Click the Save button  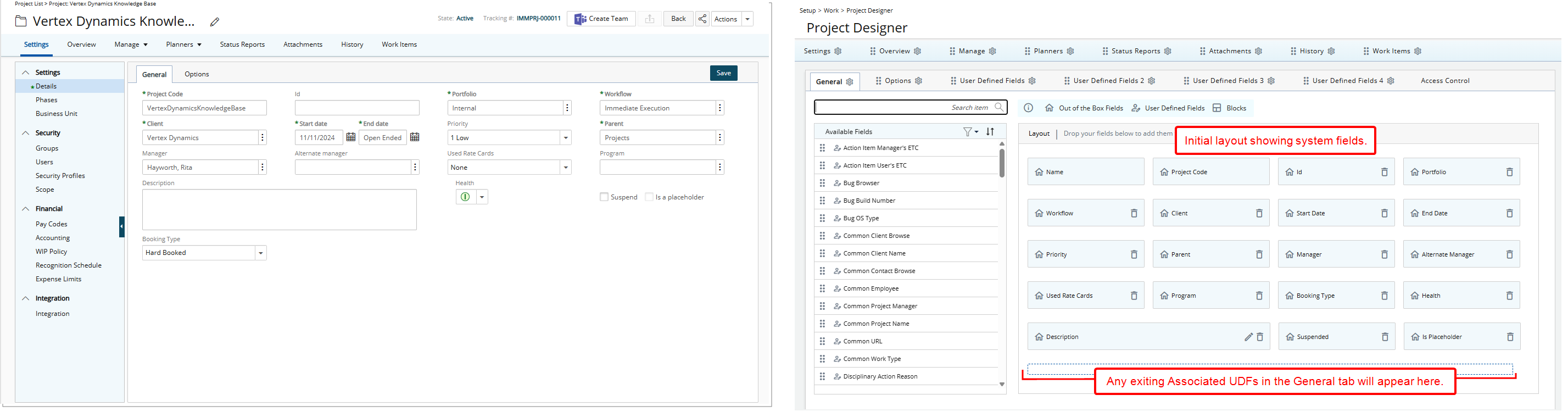pyautogui.click(x=723, y=73)
